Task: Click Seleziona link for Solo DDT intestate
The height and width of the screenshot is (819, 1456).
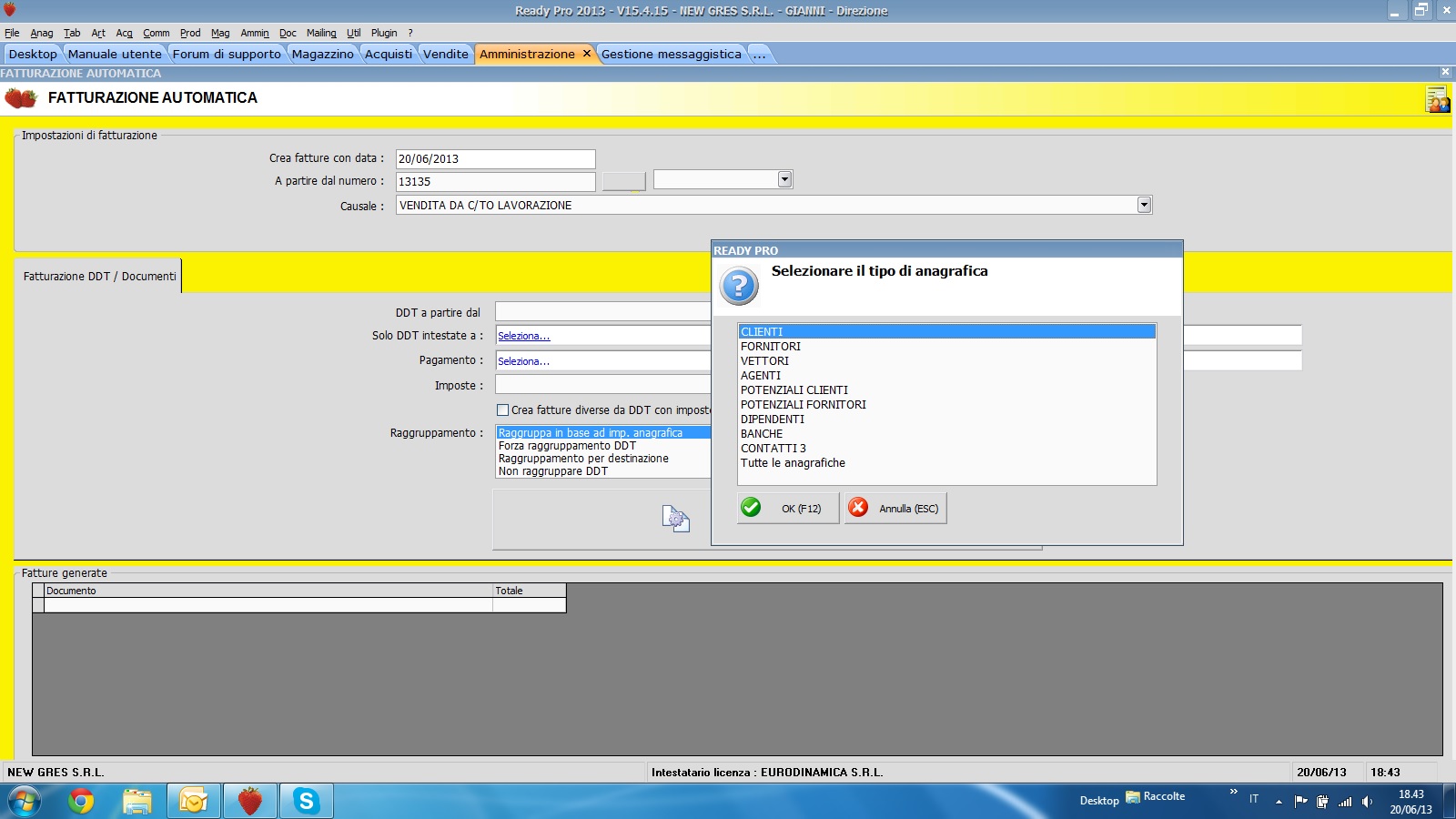Action: (524, 336)
